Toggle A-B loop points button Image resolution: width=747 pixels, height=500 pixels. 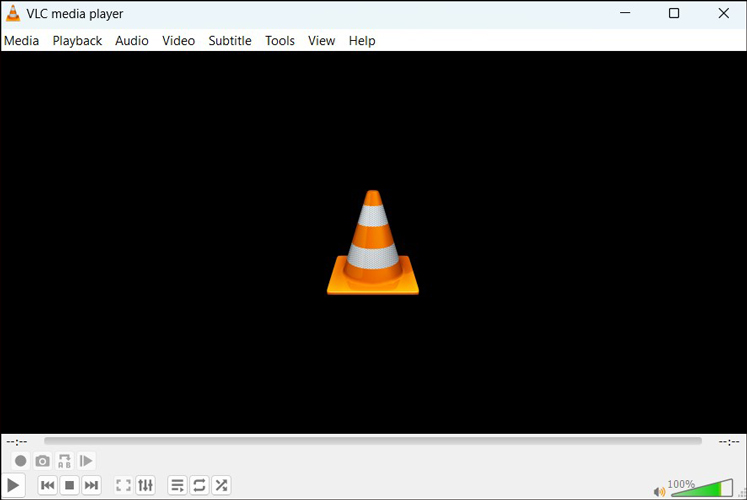64,461
